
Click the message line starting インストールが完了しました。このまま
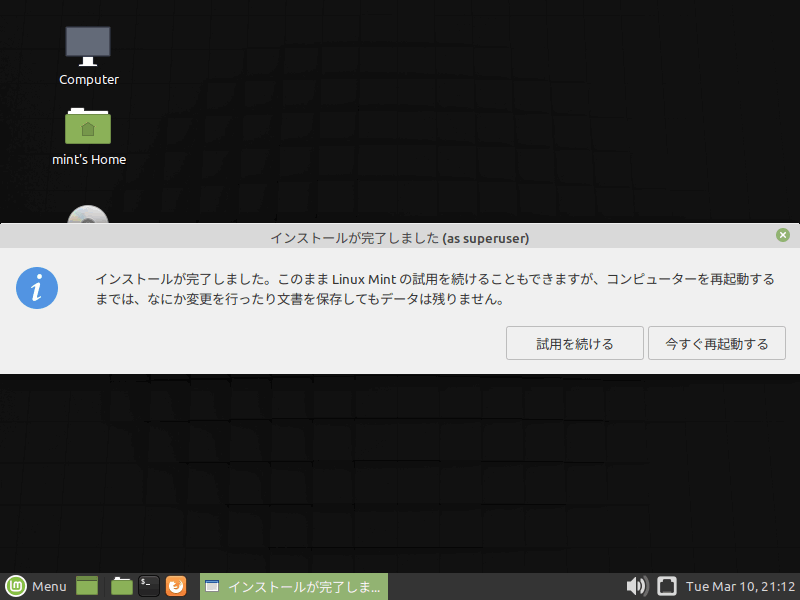[x=435, y=279]
